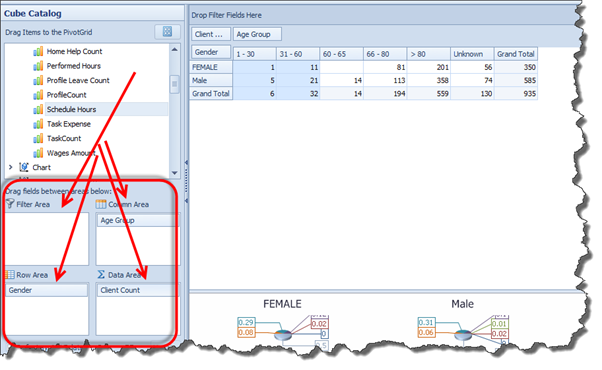
Task: Click cell value 201 in FEMALE row
Action: pyautogui.click(x=428, y=67)
